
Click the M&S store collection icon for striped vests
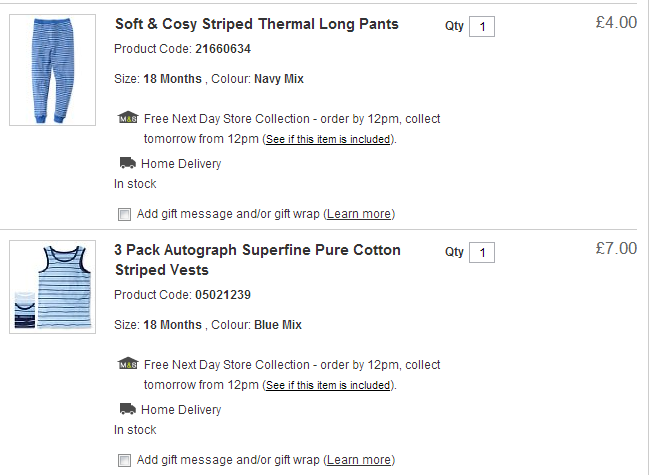tap(127, 364)
